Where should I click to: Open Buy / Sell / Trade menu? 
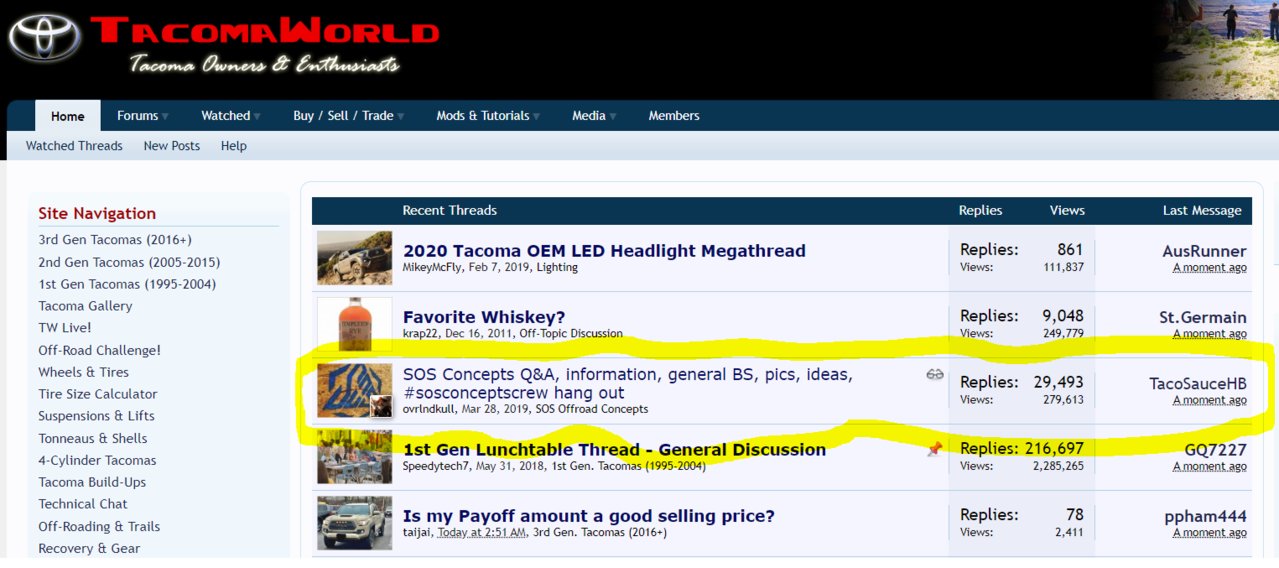343,116
